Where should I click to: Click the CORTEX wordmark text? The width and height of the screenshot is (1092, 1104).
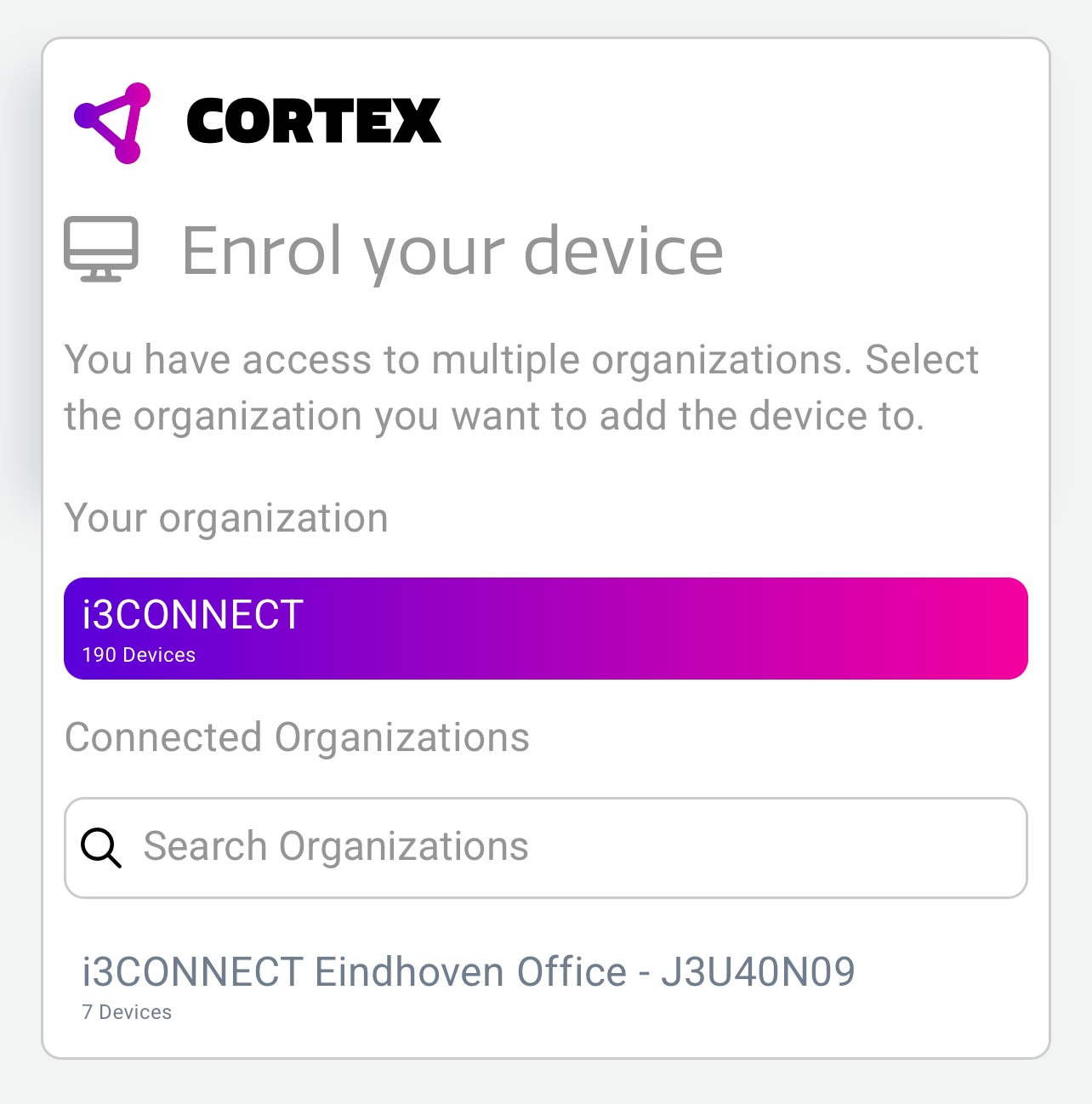[314, 121]
